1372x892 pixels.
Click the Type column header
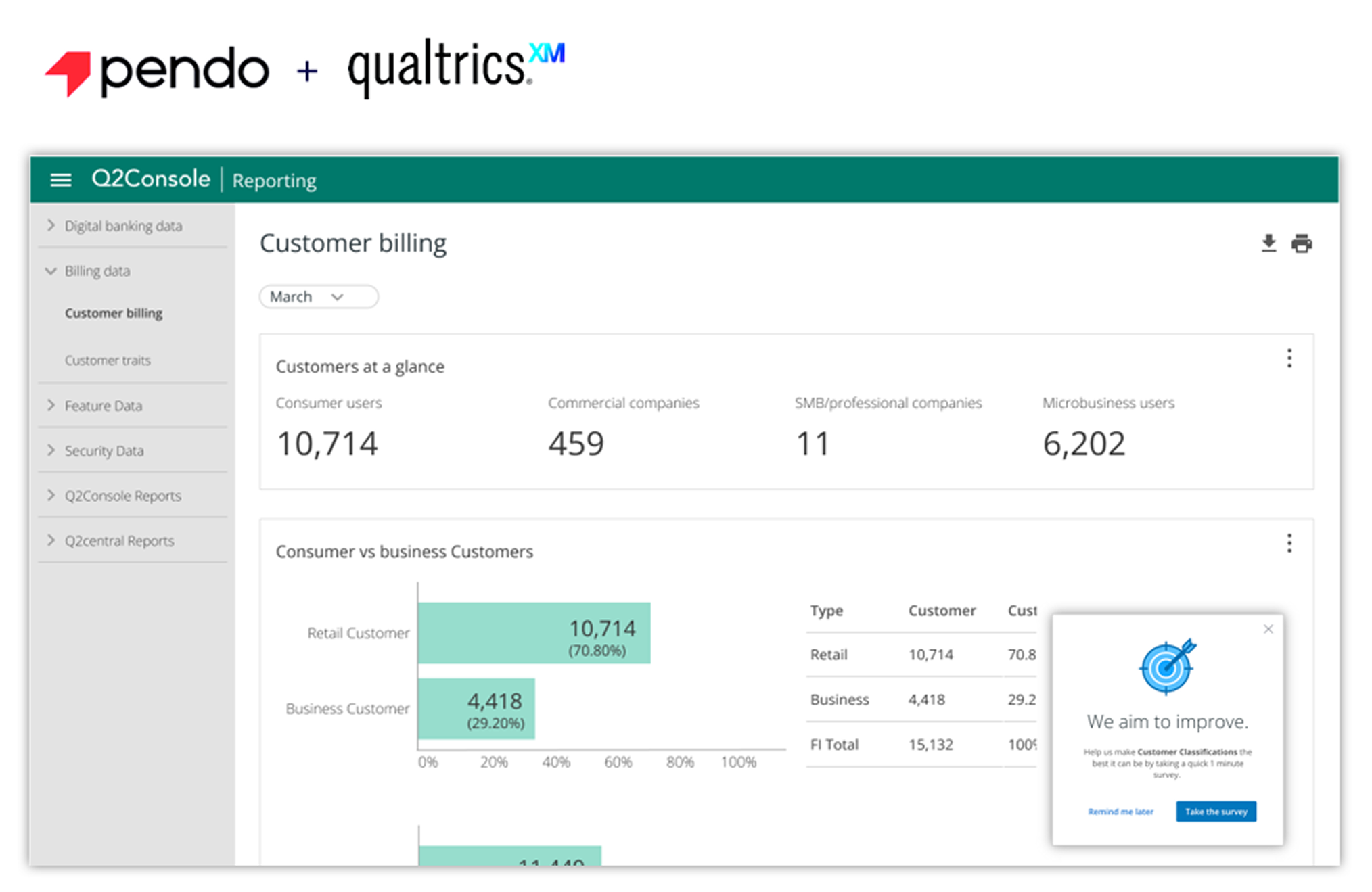tap(826, 611)
